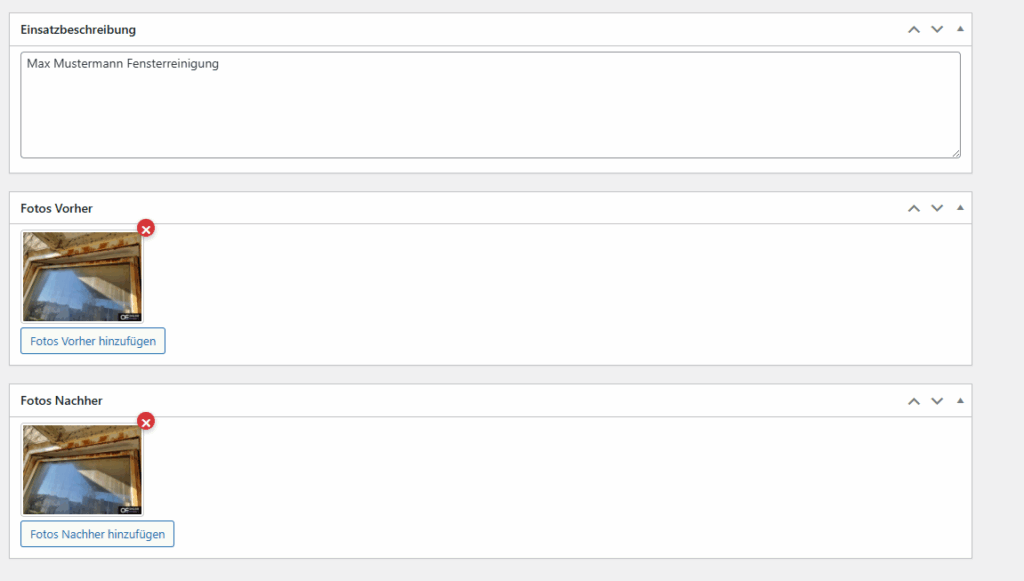This screenshot has height=581, width=1024.
Task: Collapse the Fotos Nachher panel with the triangle toggle
Action: click(960, 401)
